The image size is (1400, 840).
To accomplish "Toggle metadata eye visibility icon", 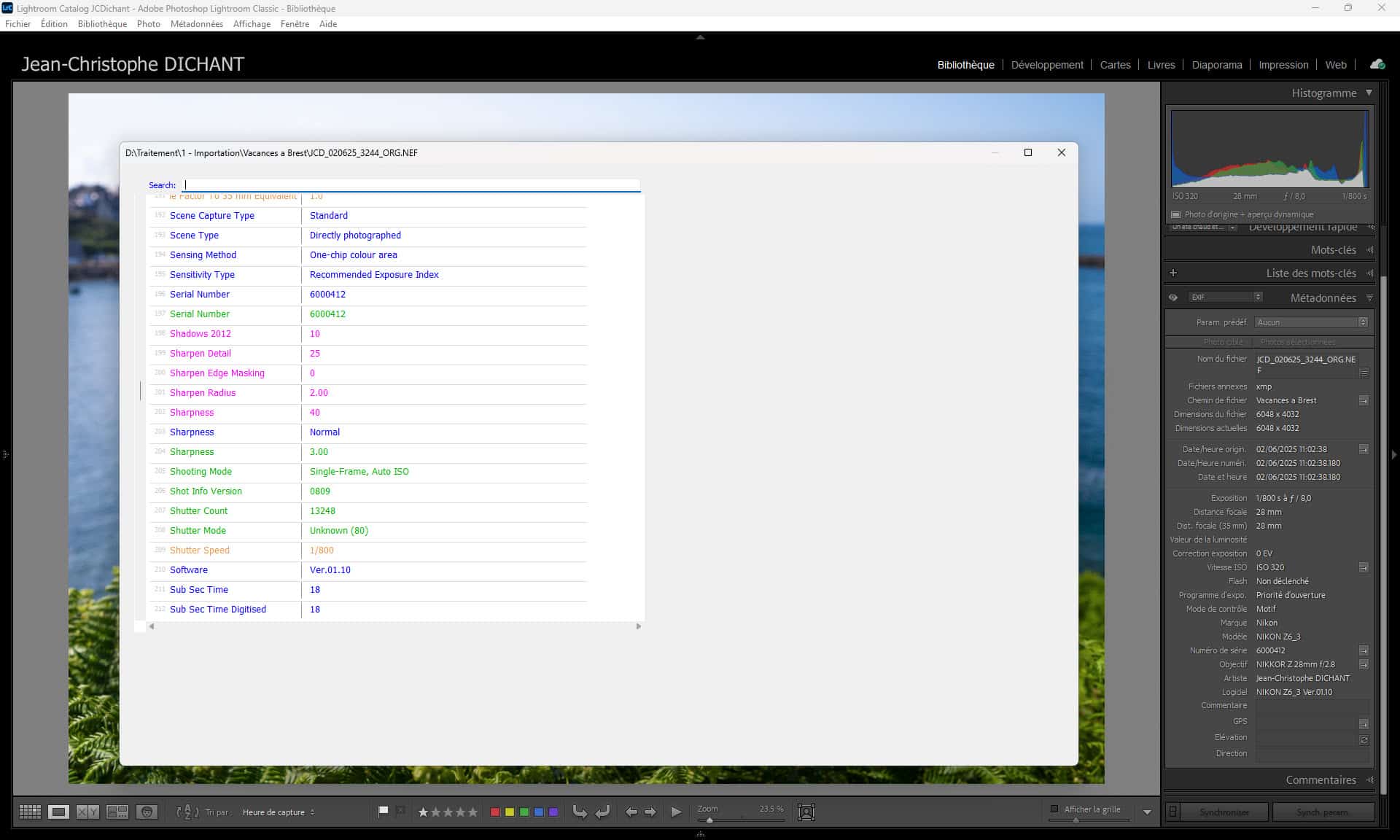I will (1173, 297).
